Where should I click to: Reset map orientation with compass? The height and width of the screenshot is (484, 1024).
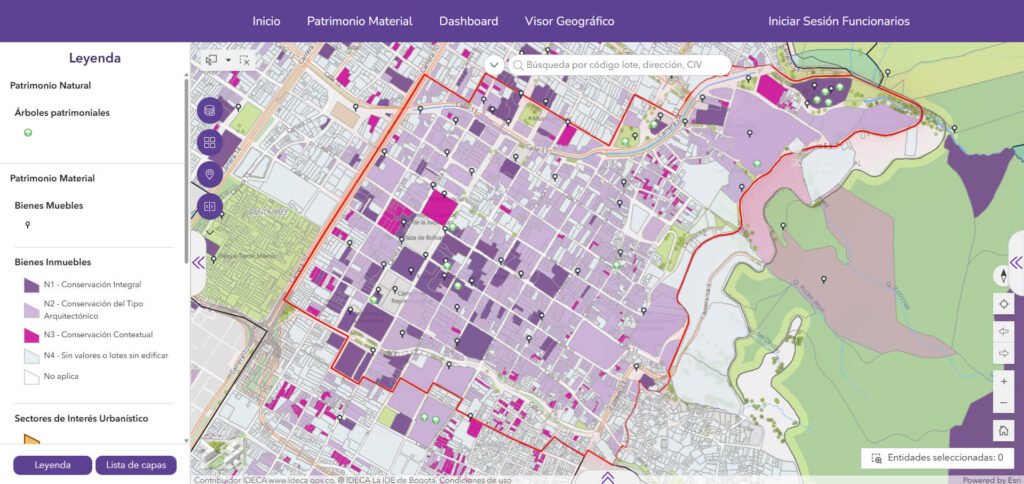click(x=1003, y=276)
